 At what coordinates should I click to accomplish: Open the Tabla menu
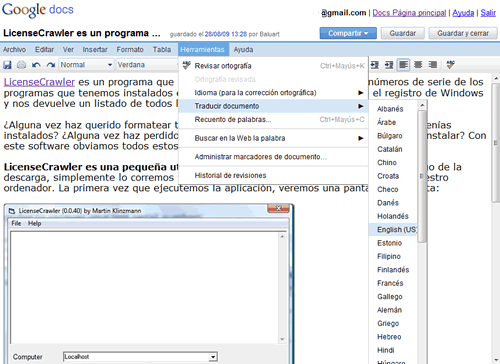coord(162,50)
